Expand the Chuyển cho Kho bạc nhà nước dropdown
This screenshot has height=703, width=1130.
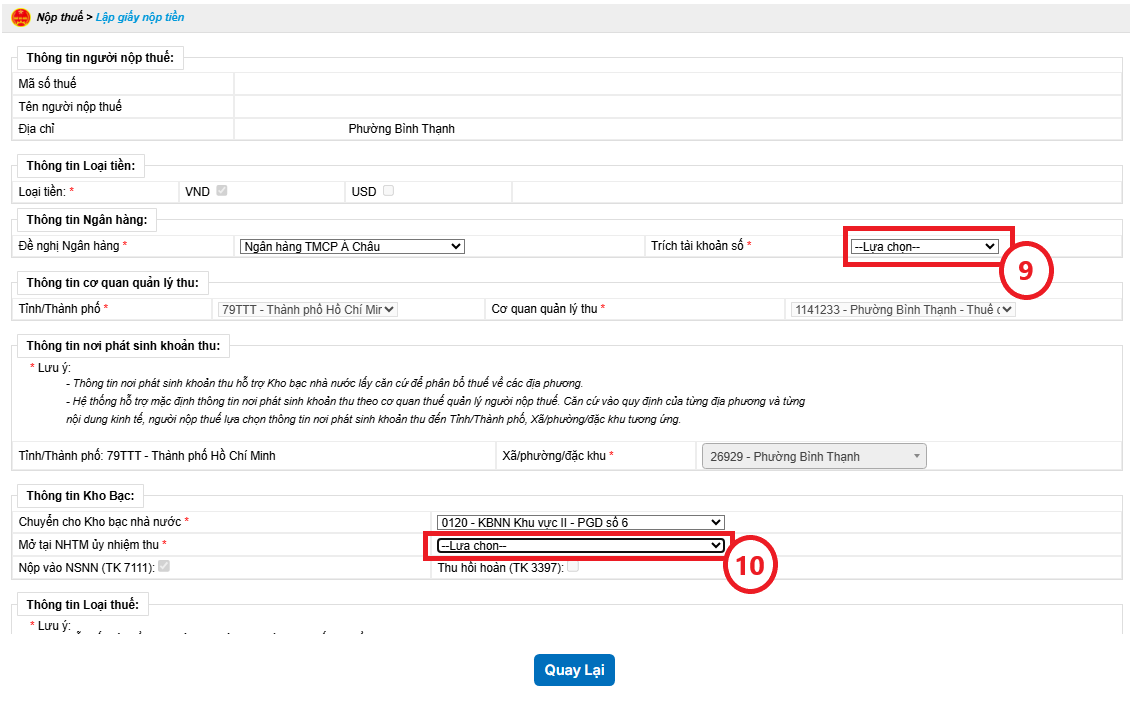coord(580,522)
